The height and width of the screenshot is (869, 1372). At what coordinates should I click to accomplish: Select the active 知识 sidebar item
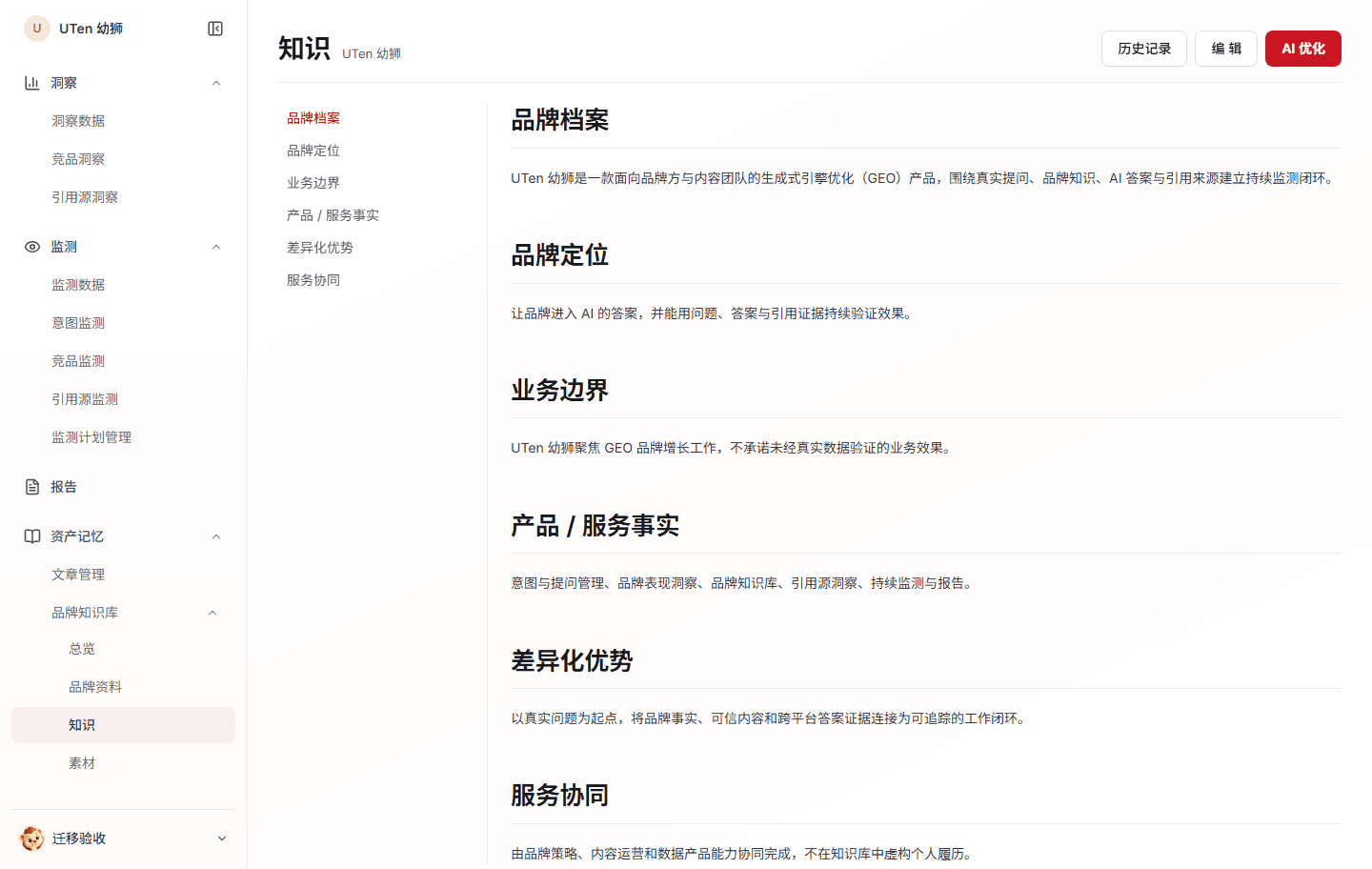[123, 725]
